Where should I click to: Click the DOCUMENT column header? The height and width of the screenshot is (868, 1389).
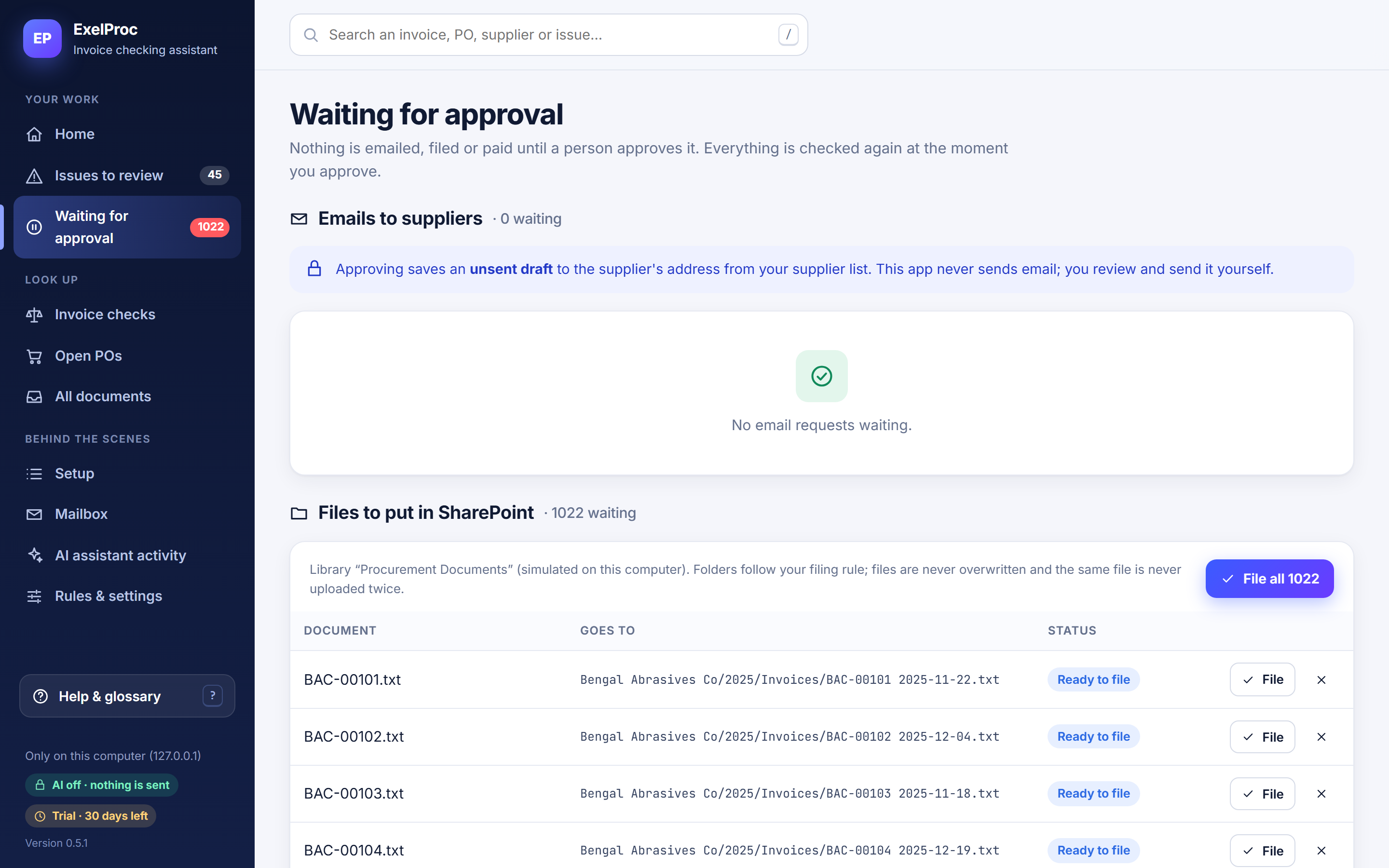(340, 630)
